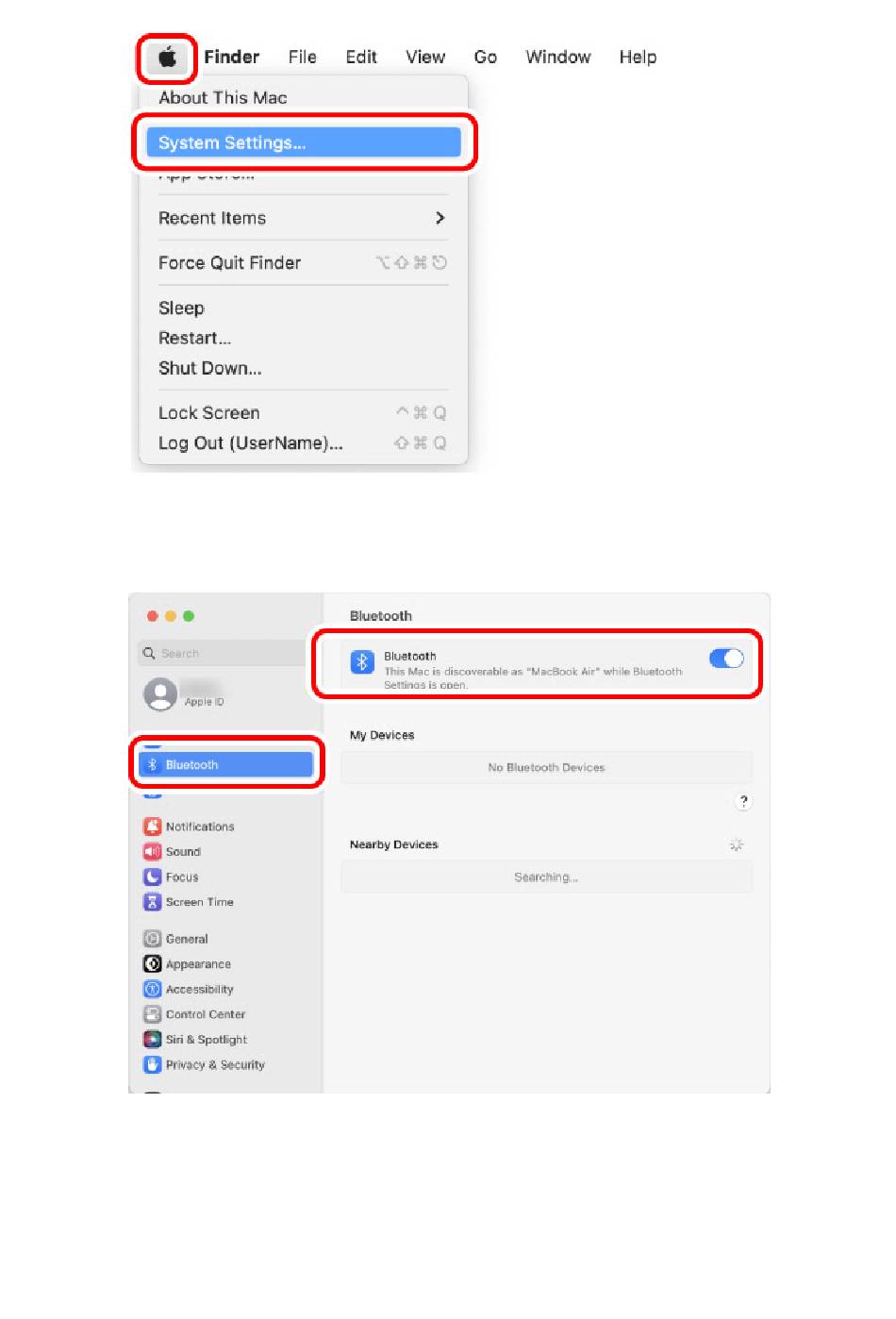Open the Edit menu
896x1319 pixels.
tap(361, 58)
